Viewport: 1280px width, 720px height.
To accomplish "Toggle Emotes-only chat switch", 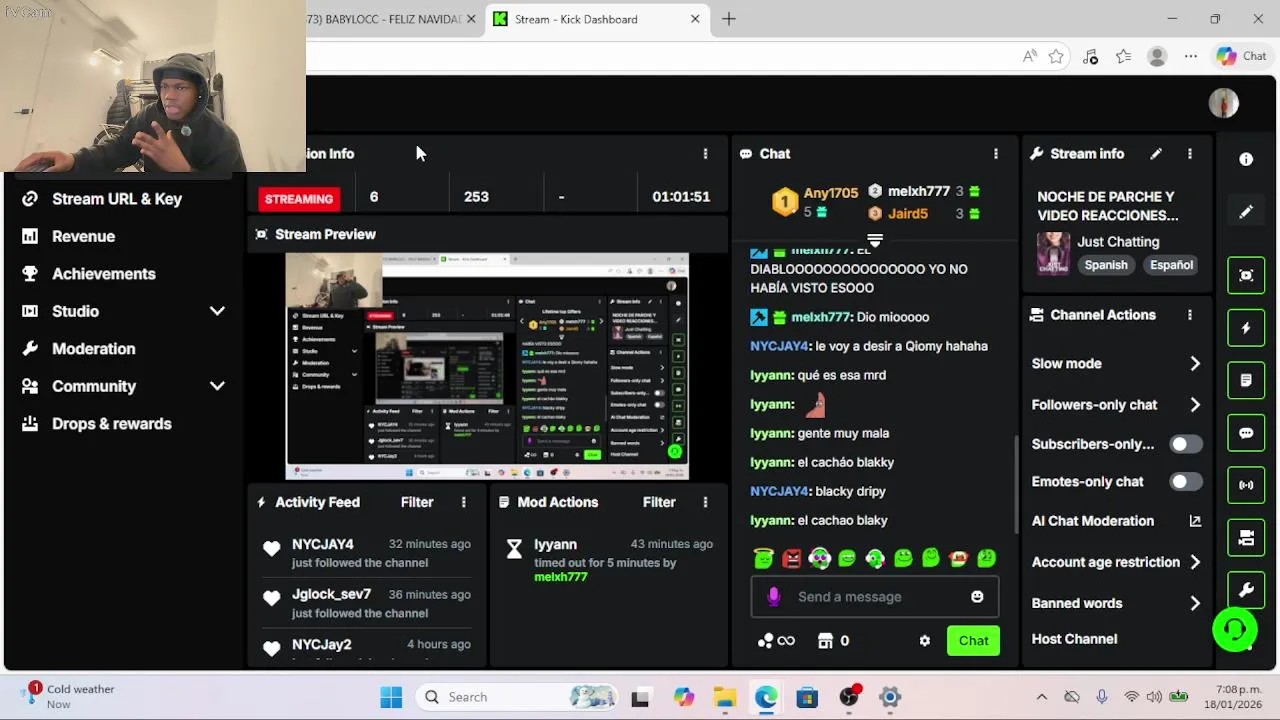I will coord(1185,482).
